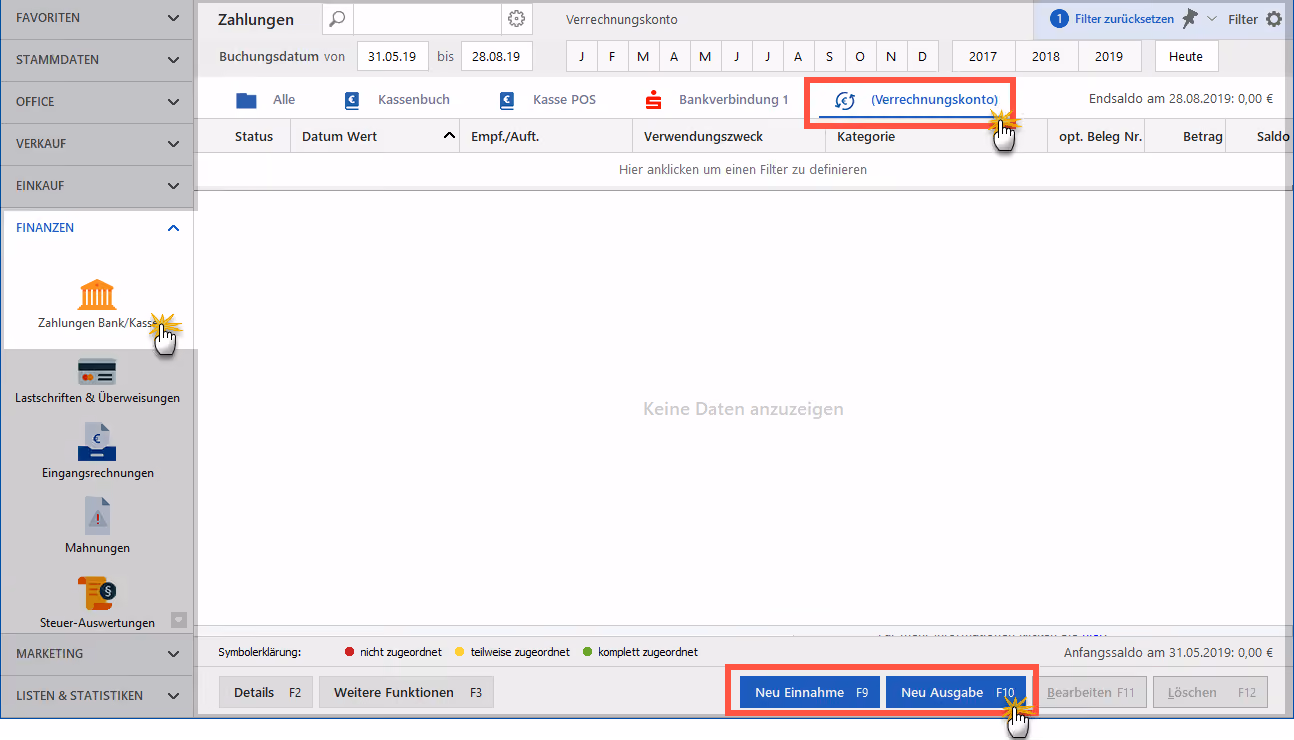Click the Heute button

tap(1186, 57)
